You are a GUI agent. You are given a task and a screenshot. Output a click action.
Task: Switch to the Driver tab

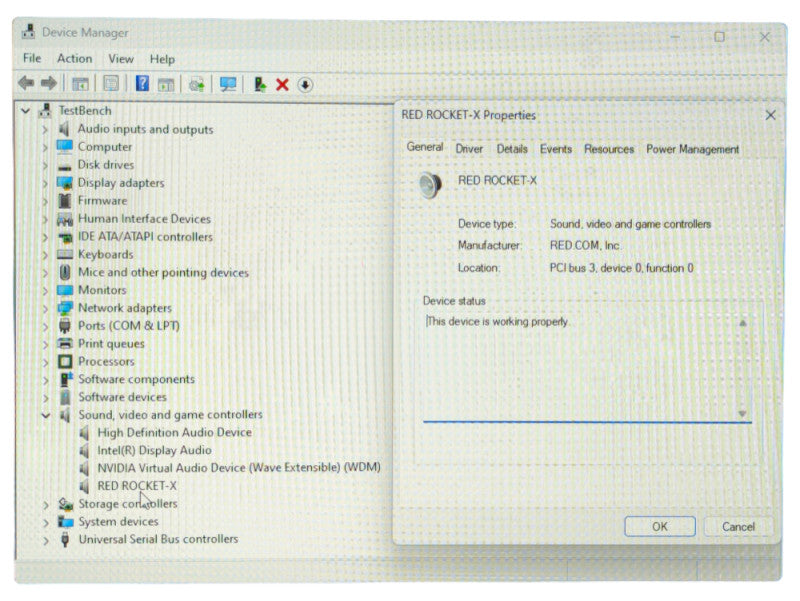(469, 149)
